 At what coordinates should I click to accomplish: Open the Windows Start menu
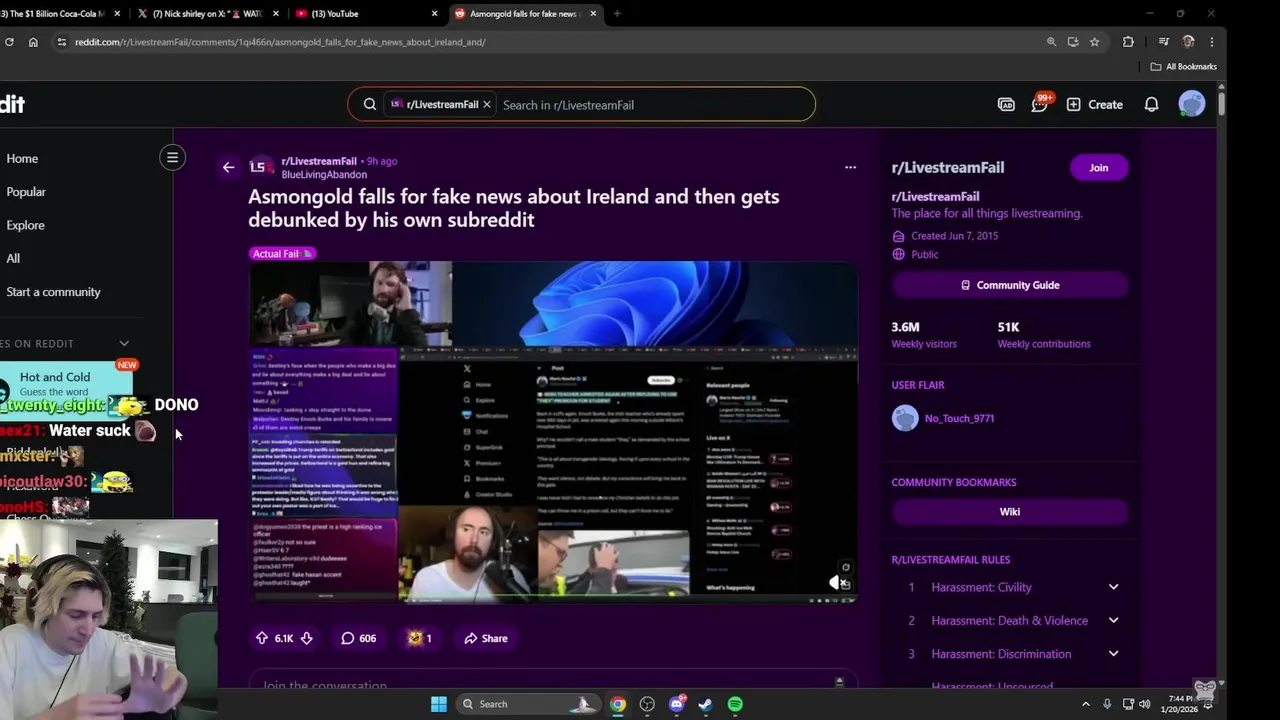[439, 704]
